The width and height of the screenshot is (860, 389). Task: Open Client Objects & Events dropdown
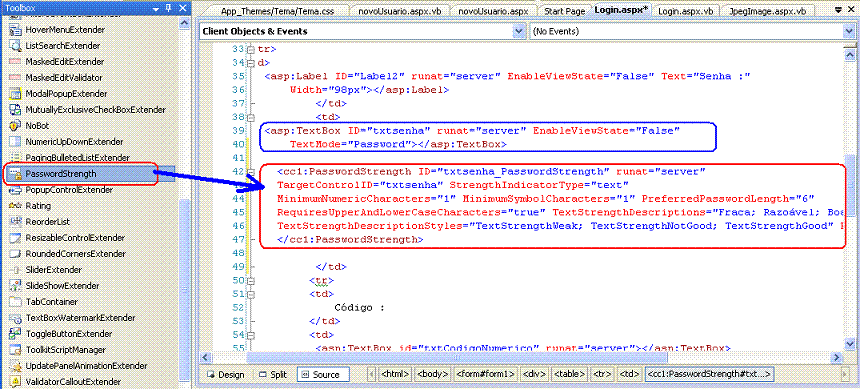click(x=519, y=31)
